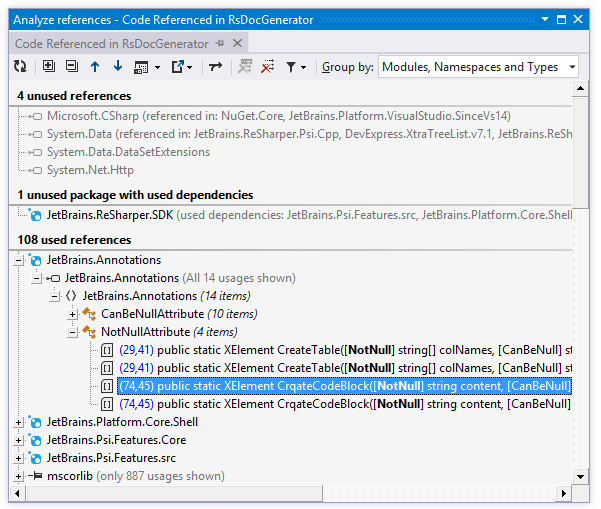This screenshot has height=509, width=601.
Task: Go to previous item with up arrow
Action: [x=95, y=67]
